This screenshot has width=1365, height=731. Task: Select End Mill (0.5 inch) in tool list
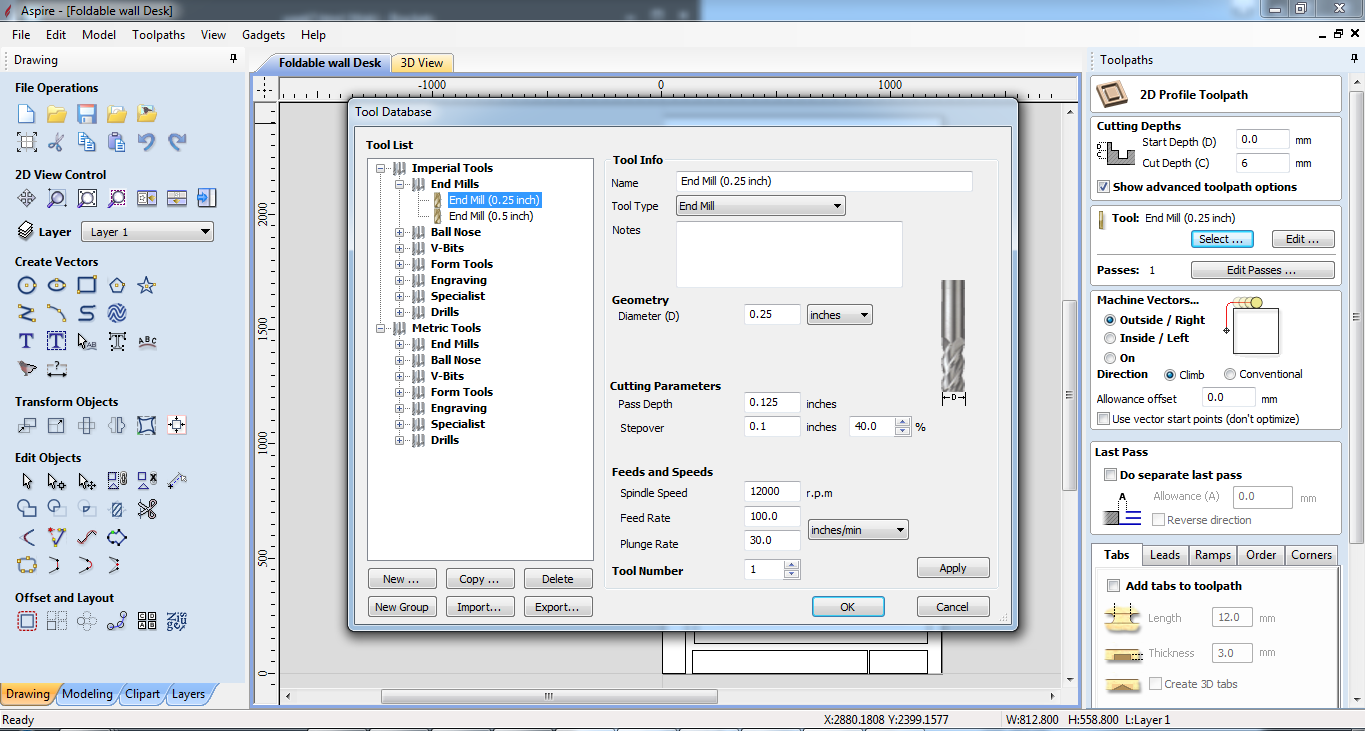(x=491, y=216)
